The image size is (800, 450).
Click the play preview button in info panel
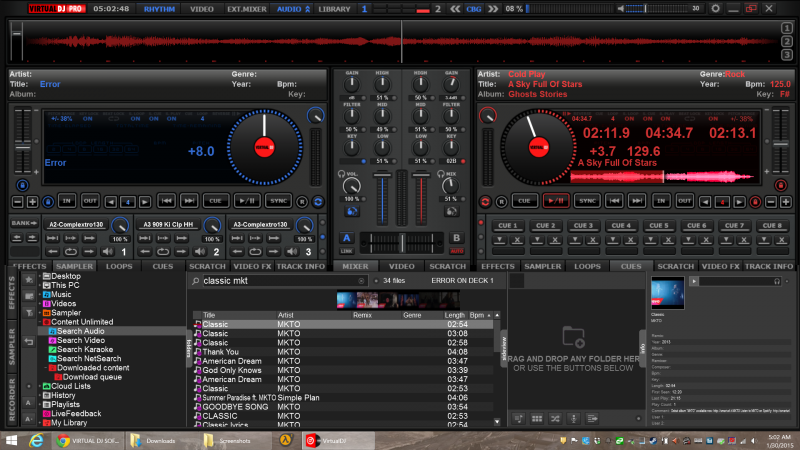click(693, 281)
